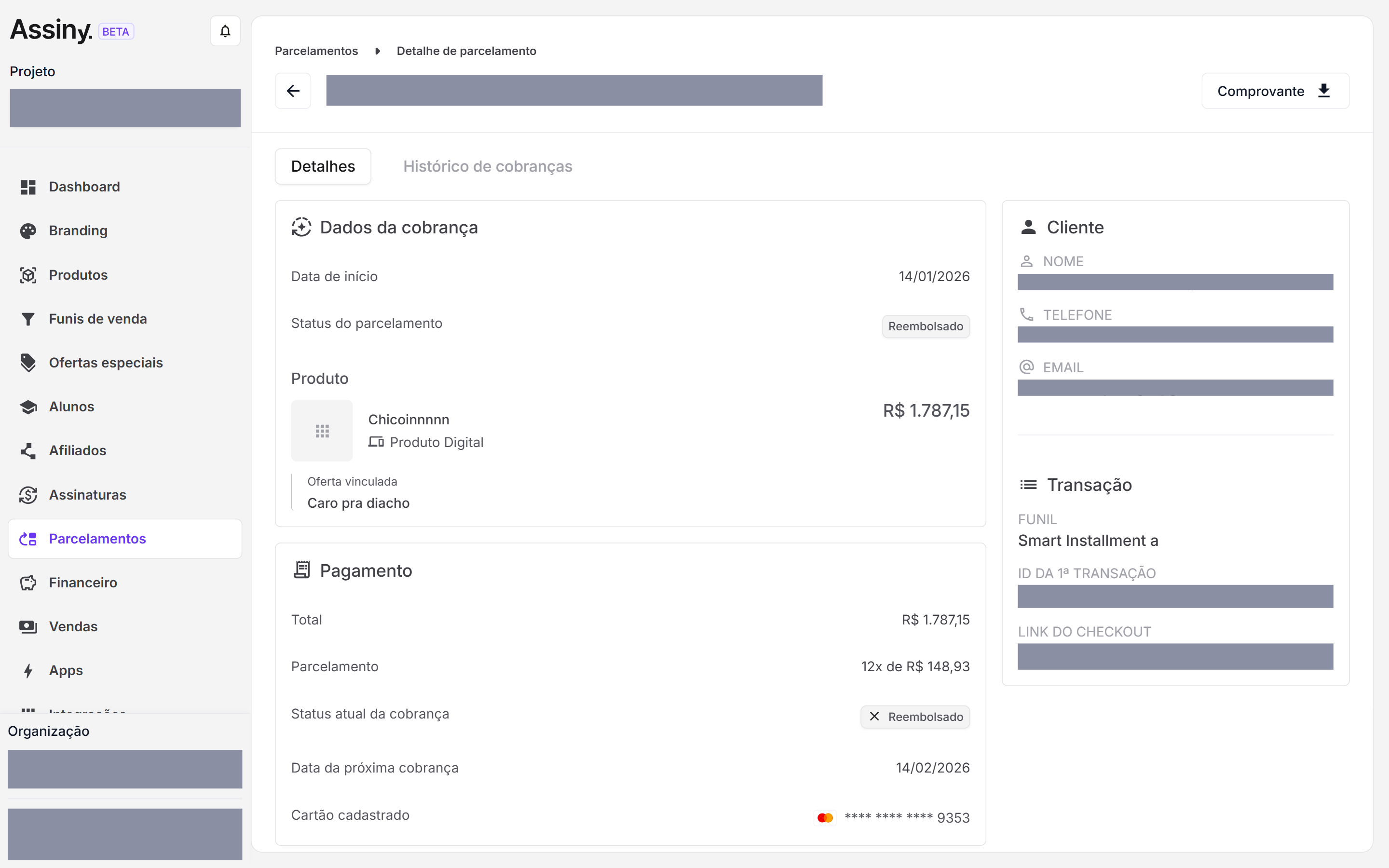
Task: Click the download icon on Comprovante
Action: 1323,91
